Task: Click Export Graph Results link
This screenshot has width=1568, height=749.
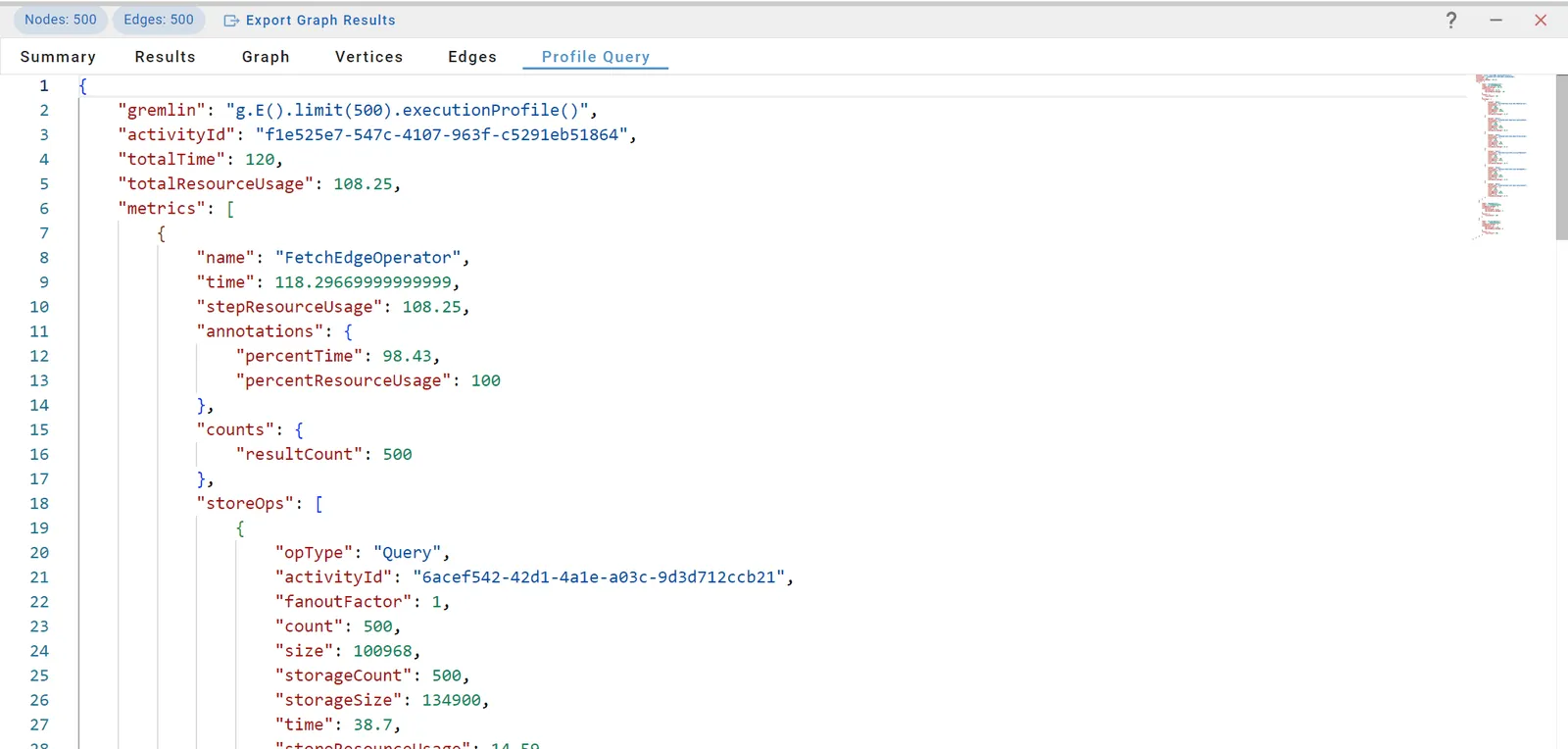Action: (x=320, y=21)
